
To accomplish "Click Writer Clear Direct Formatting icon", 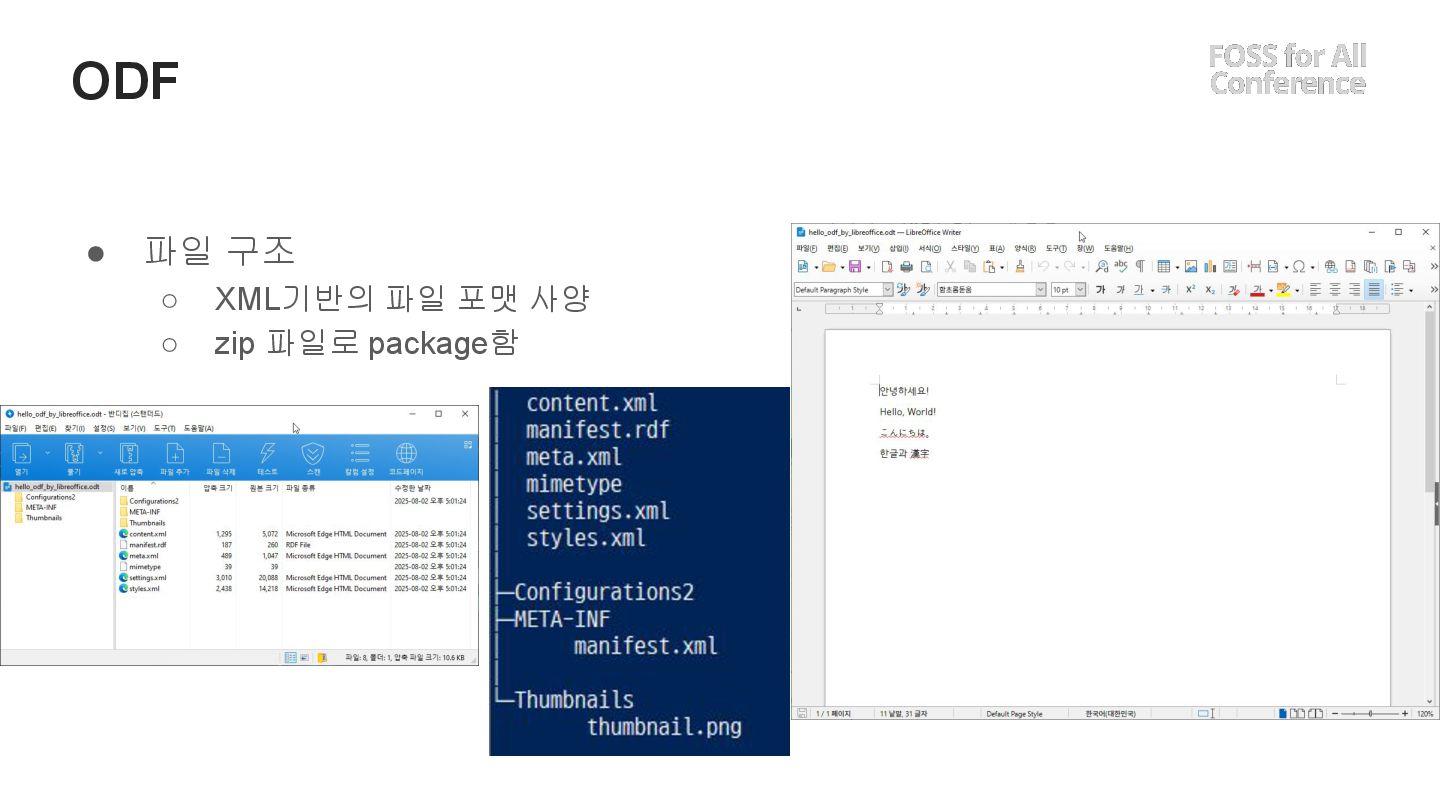I will coord(1235,290).
